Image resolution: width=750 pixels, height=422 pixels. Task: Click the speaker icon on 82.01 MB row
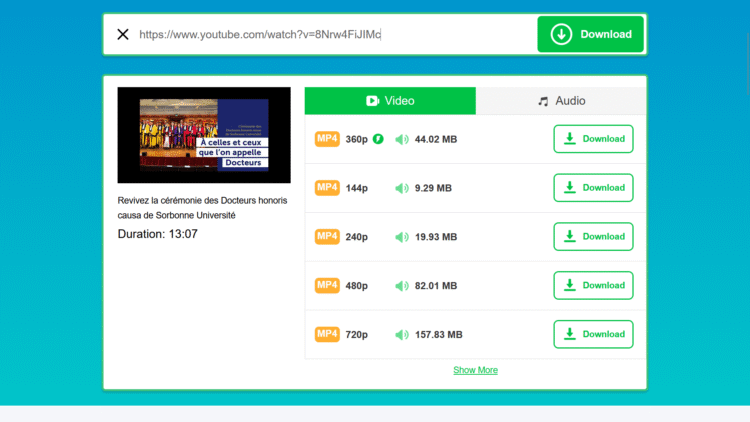(x=402, y=286)
